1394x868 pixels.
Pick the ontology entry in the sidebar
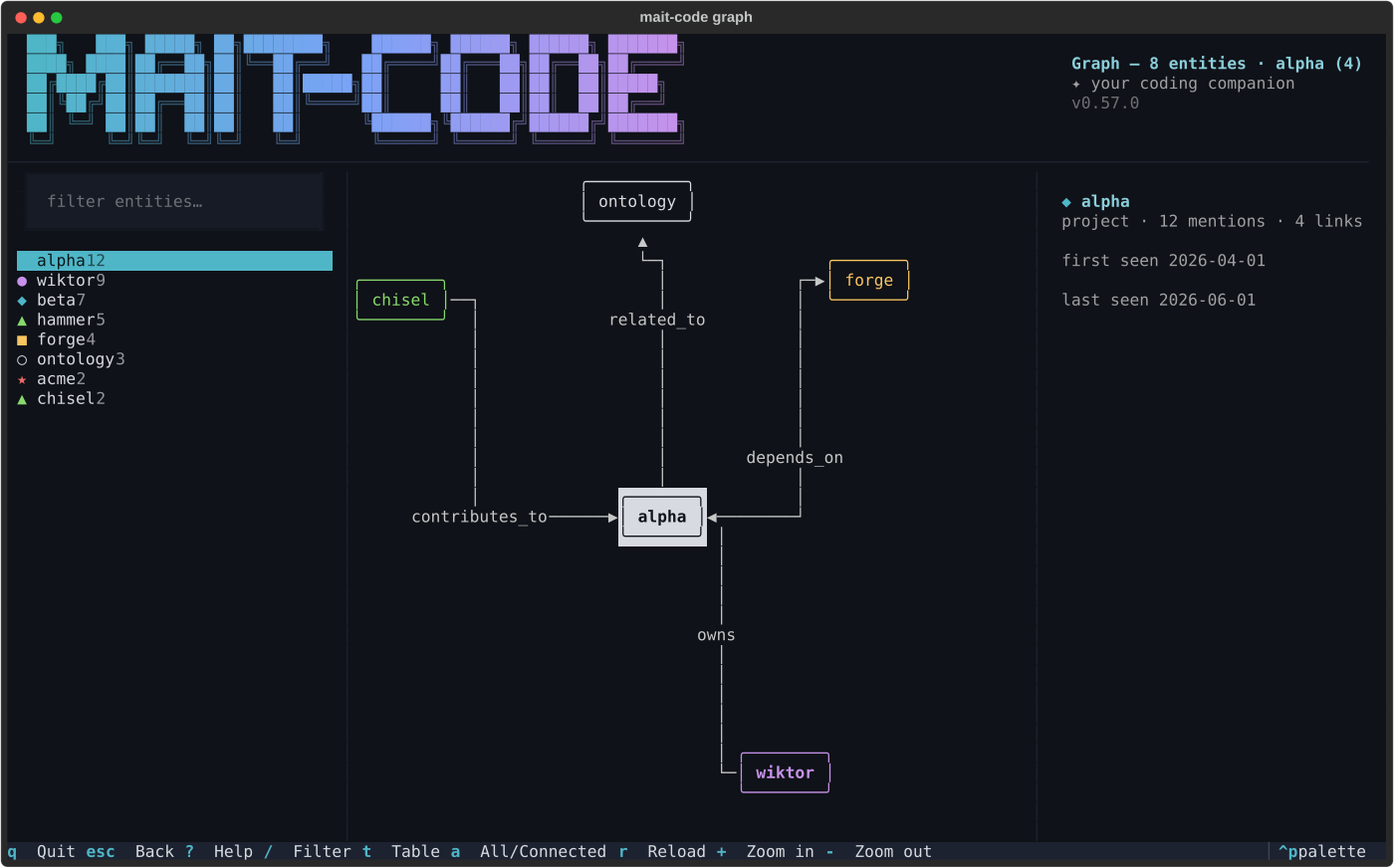[x=174, y=359]
